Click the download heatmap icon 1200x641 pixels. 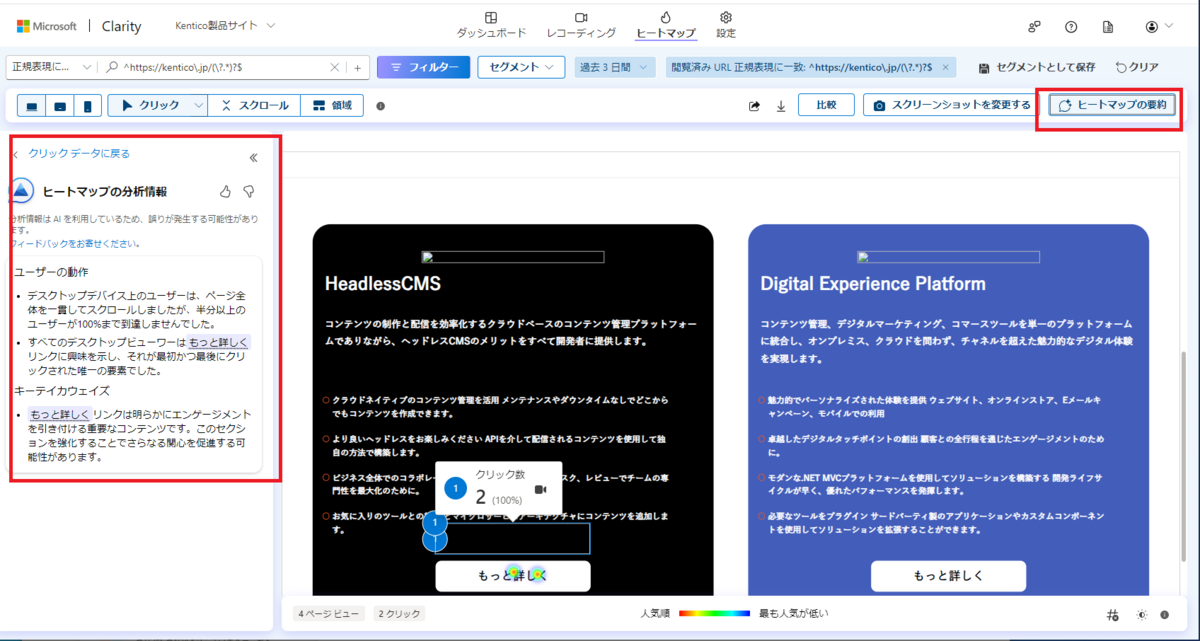tap(781, 106)
